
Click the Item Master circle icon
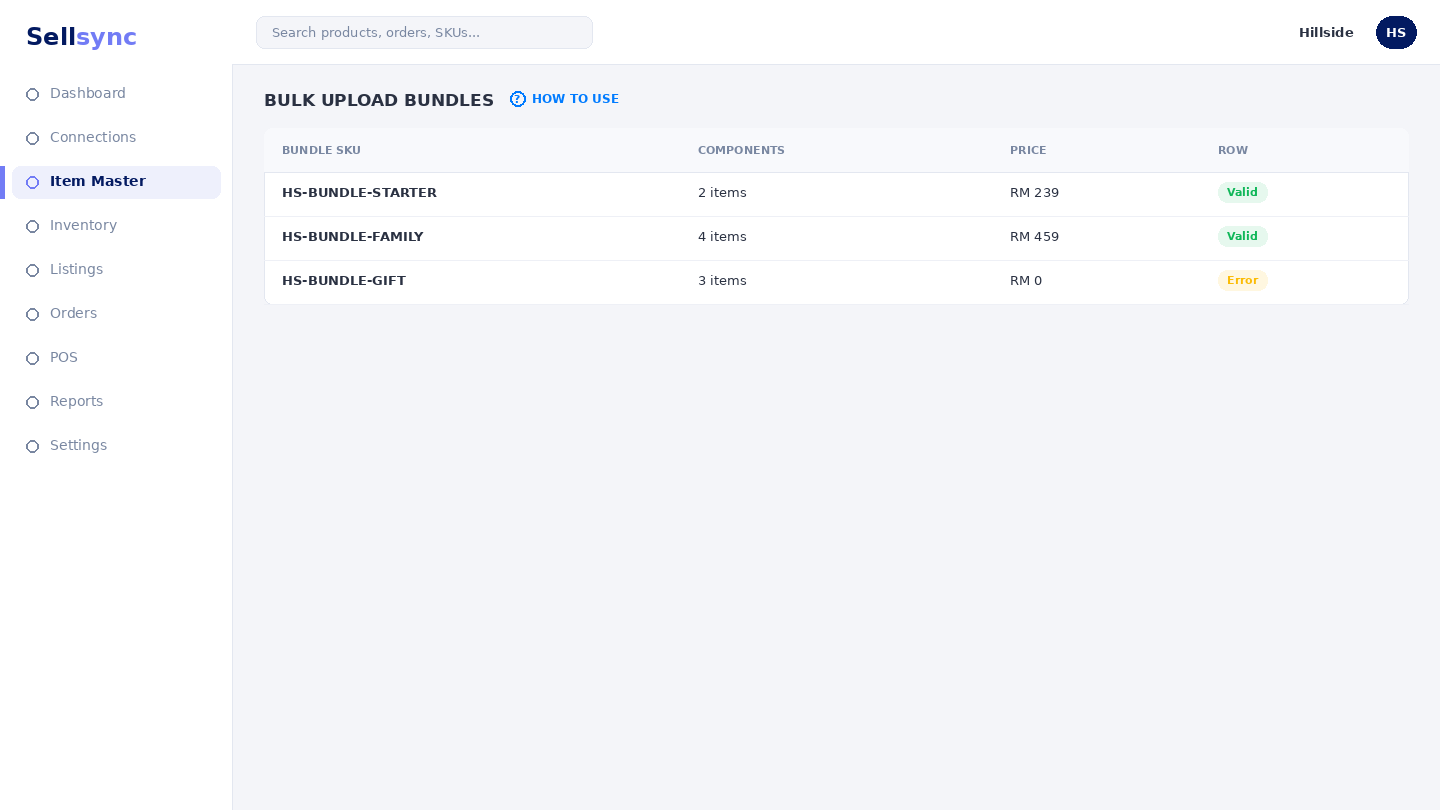point(32,182)
